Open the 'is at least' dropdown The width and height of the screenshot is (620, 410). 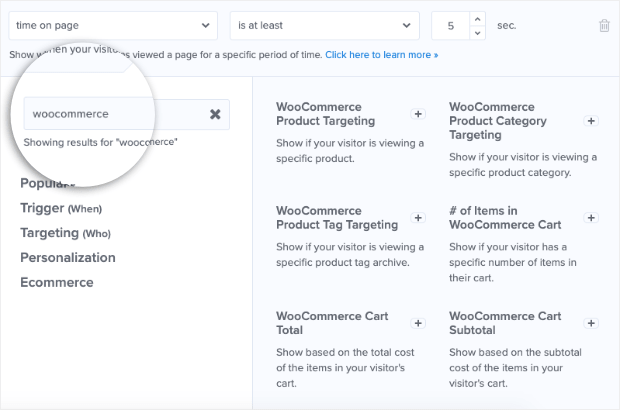coord(324,25)
